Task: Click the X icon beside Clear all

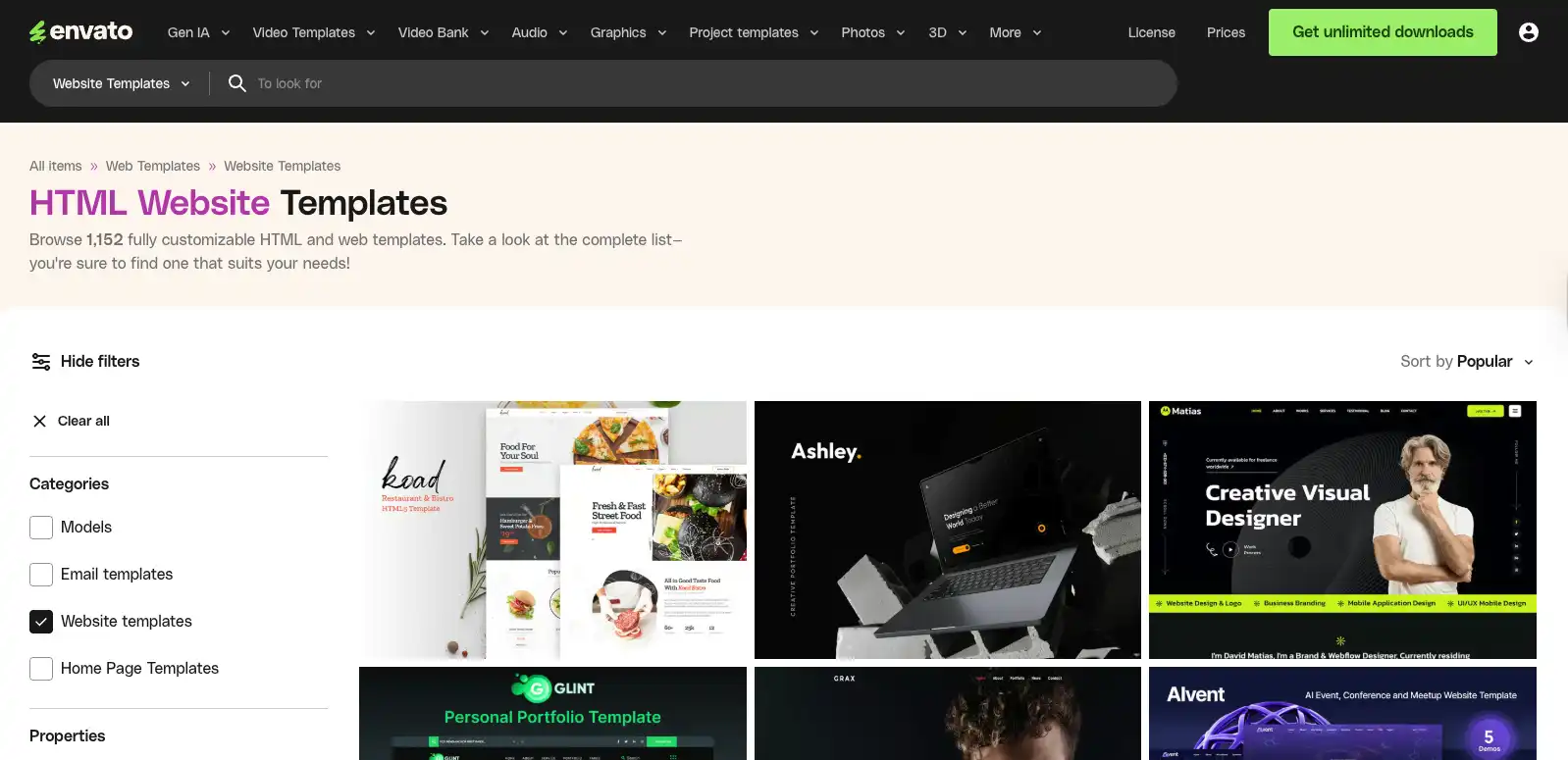Action: [39, 421]
